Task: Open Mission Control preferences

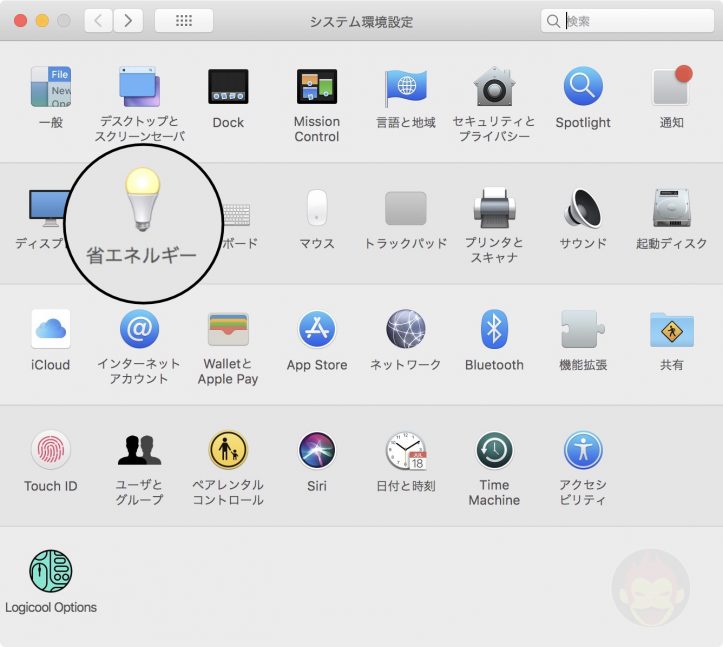Action: (x=317, y=87)
